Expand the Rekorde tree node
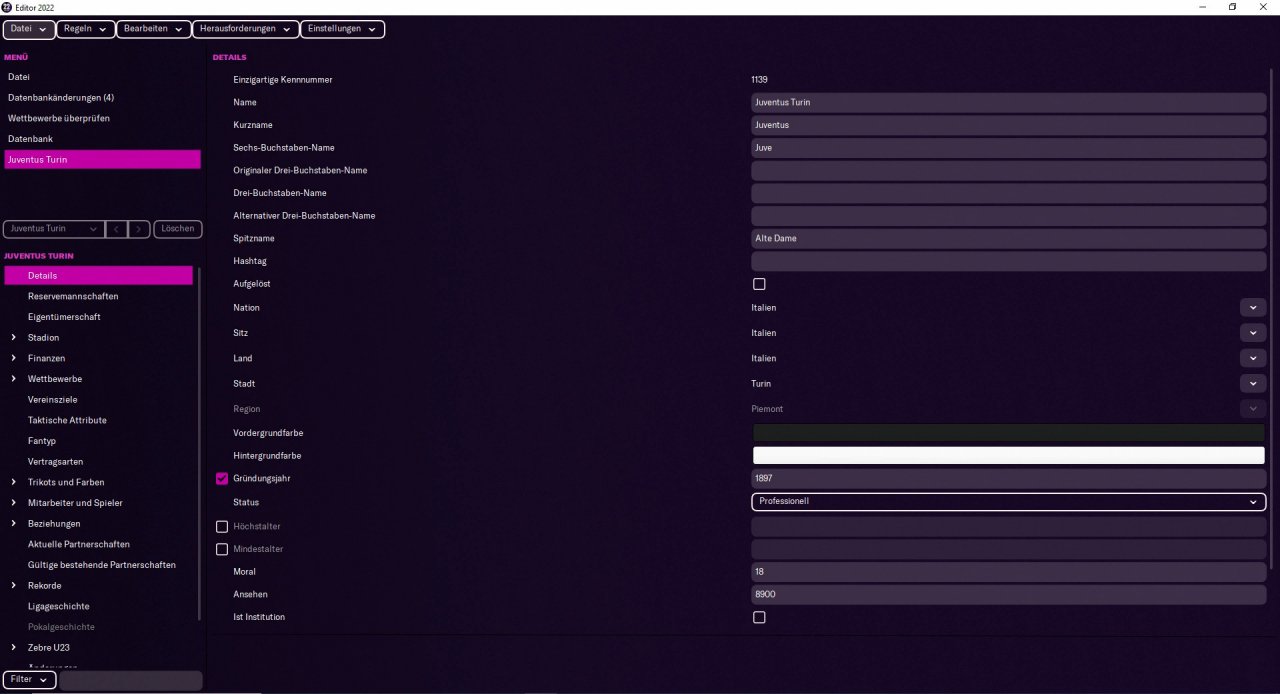Image resolution: width=1280 pixels, height=694 pixels. 13,586
